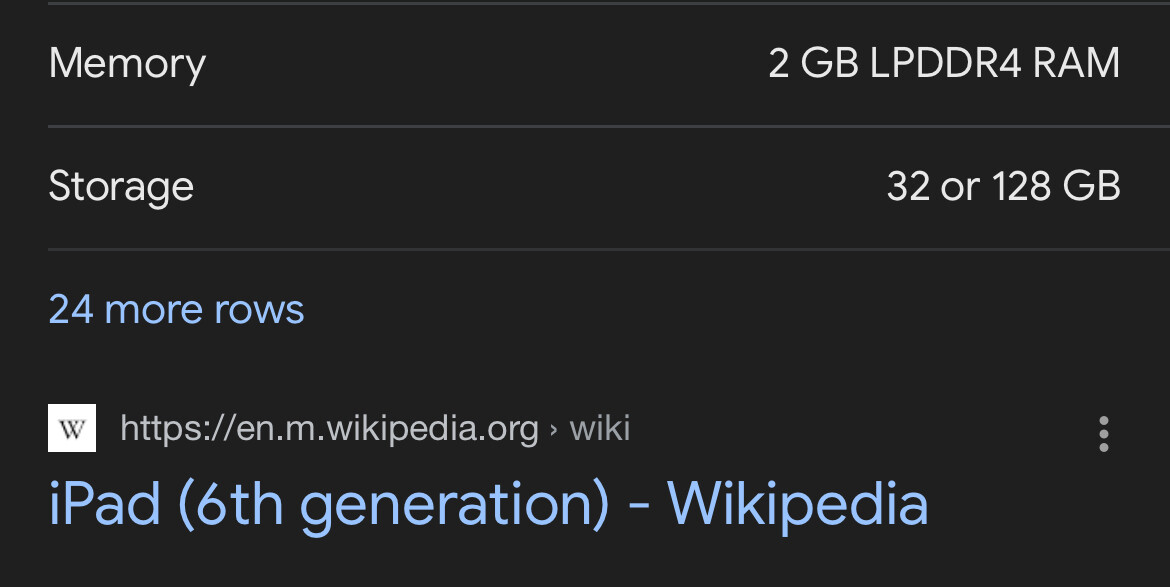The width and height of the screenshot is (1170, 587).
Task: Click the en.m.wikipedia.org URL text
Action: [x=330, y=429]
